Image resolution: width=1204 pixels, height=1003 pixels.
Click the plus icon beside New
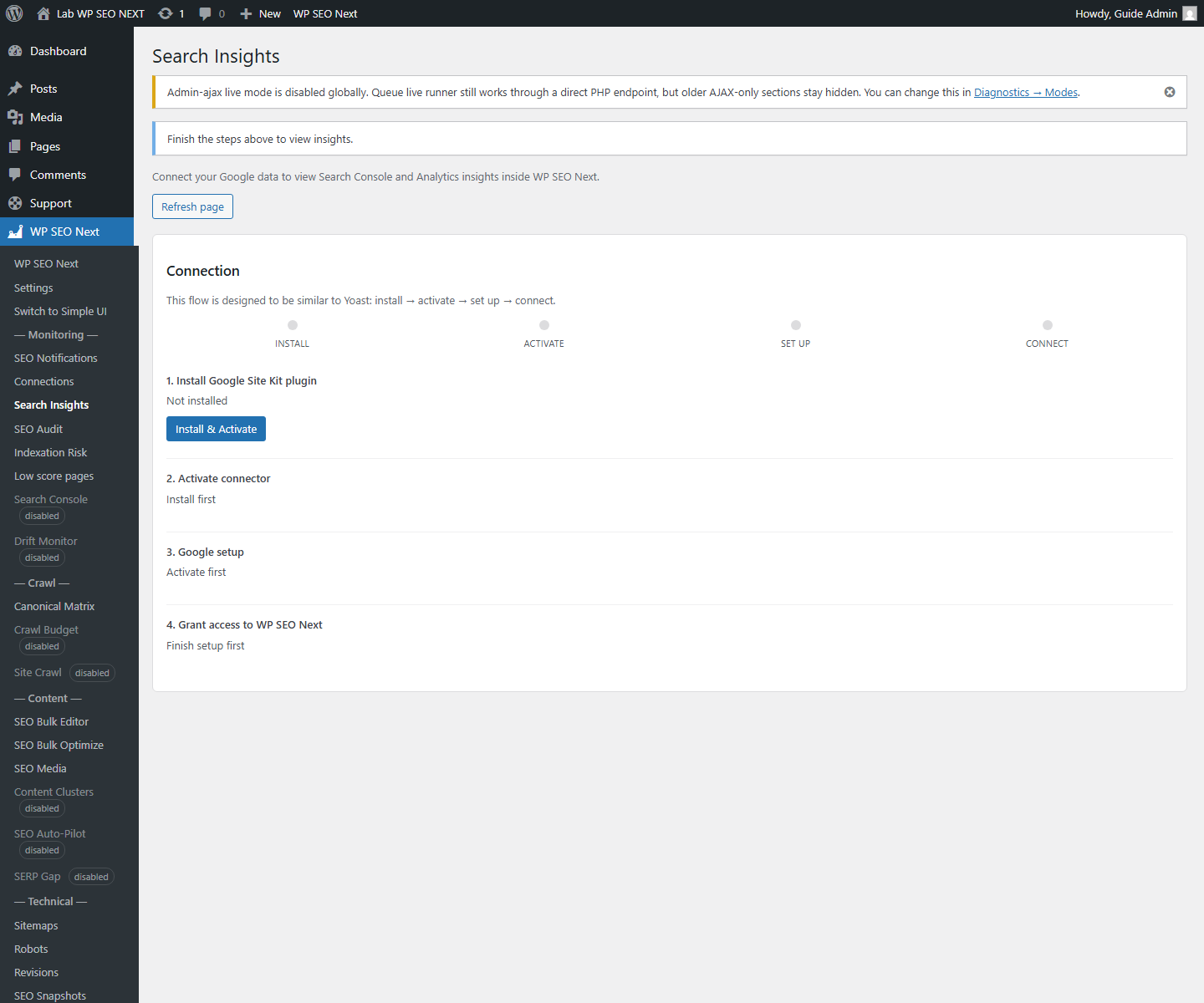pos(246,13)
